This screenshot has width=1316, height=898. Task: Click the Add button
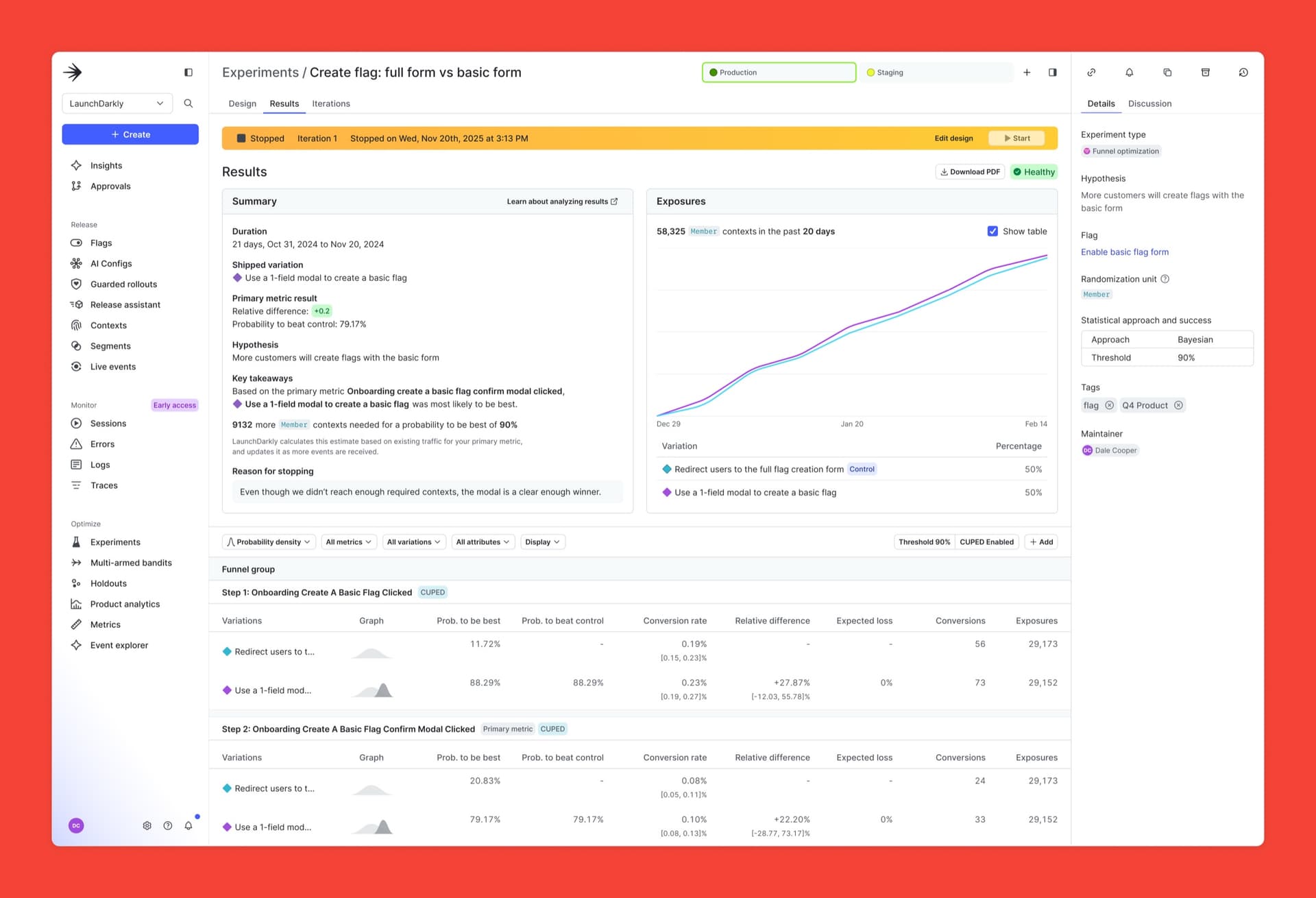click(x=1041, y=542)
